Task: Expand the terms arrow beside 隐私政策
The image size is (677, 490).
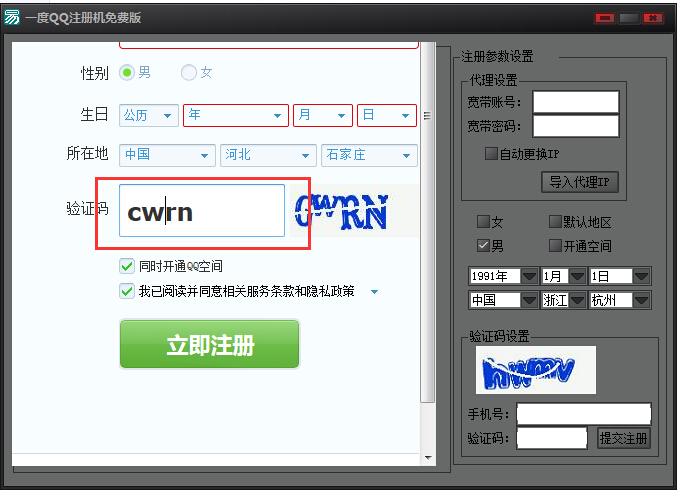Action: point(374,292)
